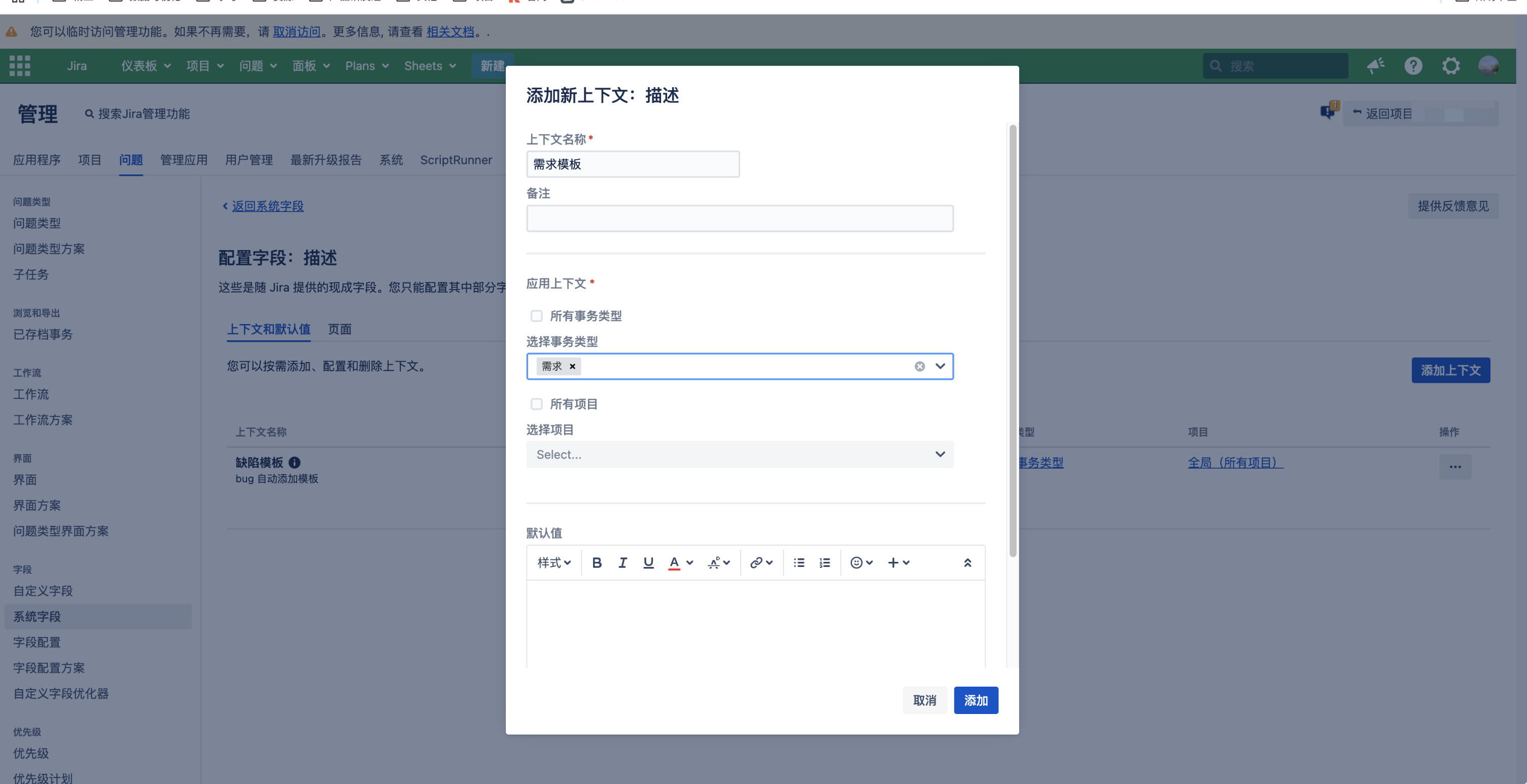This screenshot has width=1527, height=784.
Task: Clear all selected issue types
Action: (919, 366)
